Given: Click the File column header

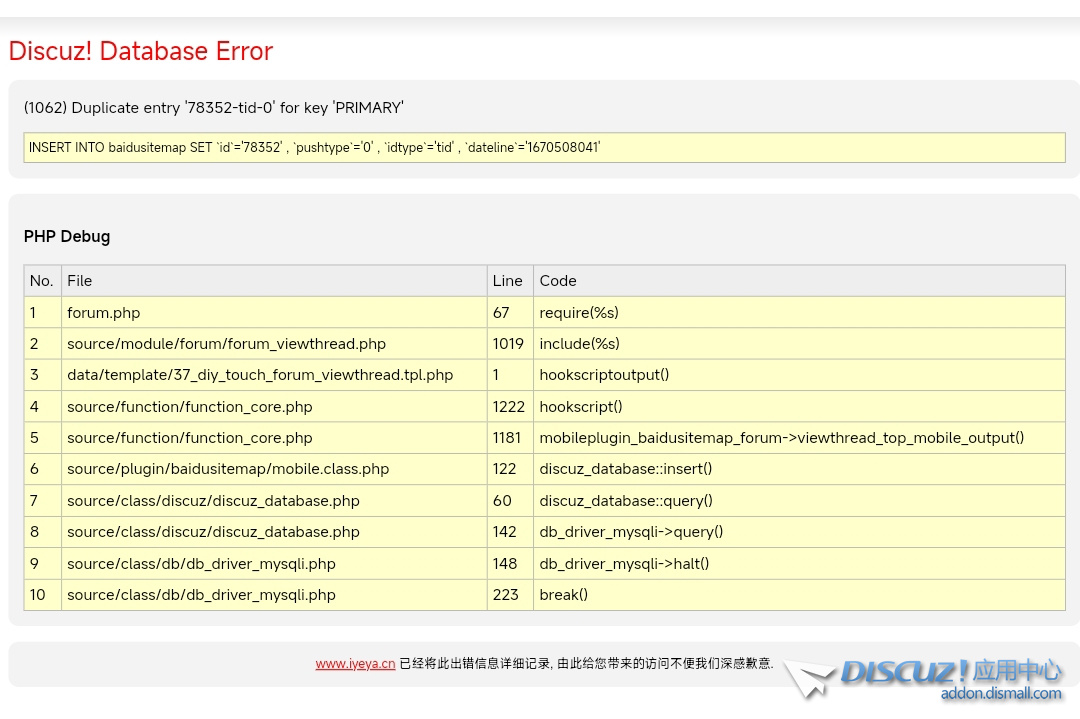Looking at the screenshot, I should 274,281.
